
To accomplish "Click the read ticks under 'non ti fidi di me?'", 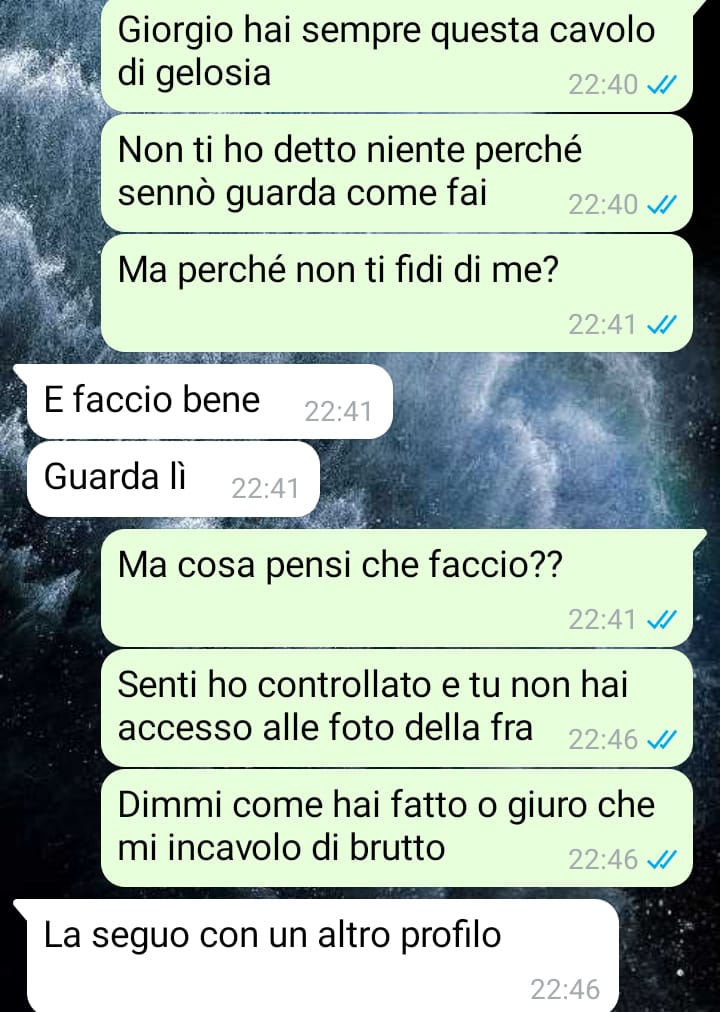I will 661,325.
